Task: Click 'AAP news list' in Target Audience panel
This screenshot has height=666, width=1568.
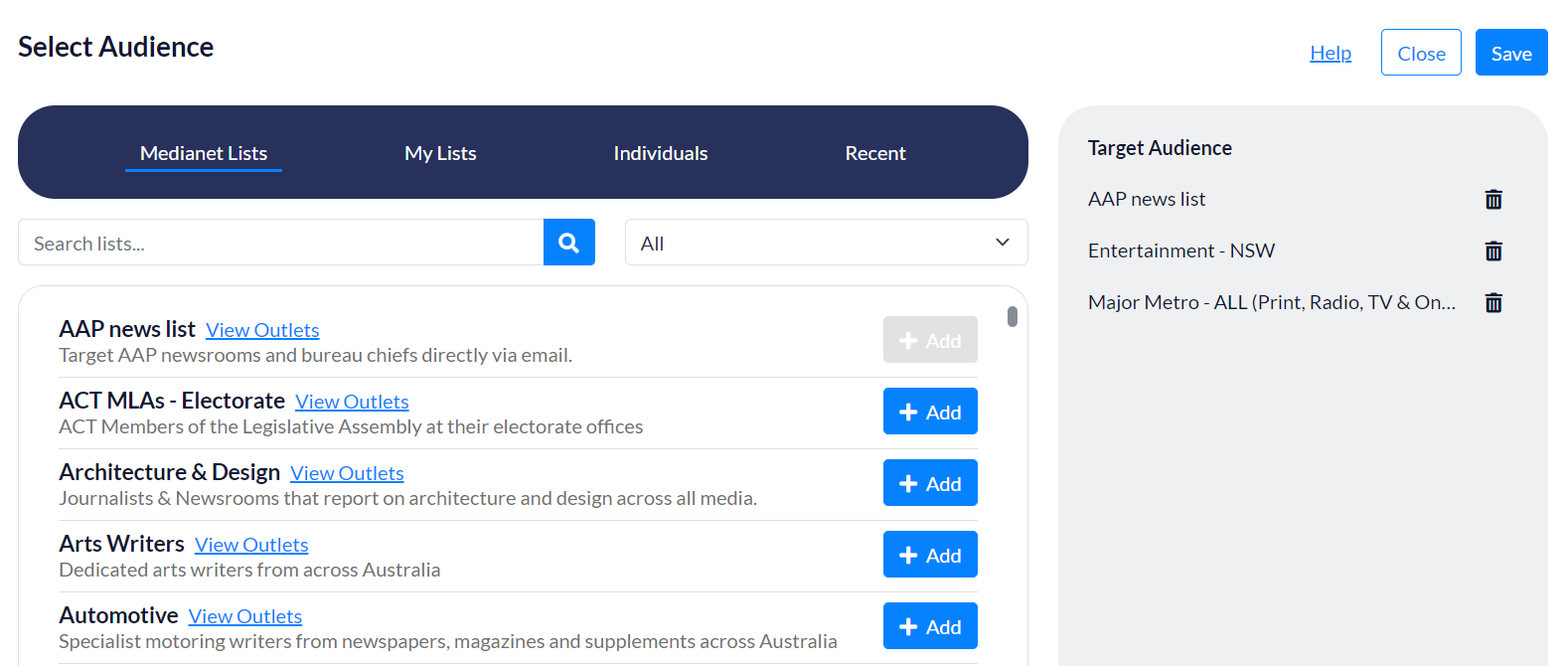Action: pos(1147,199)
